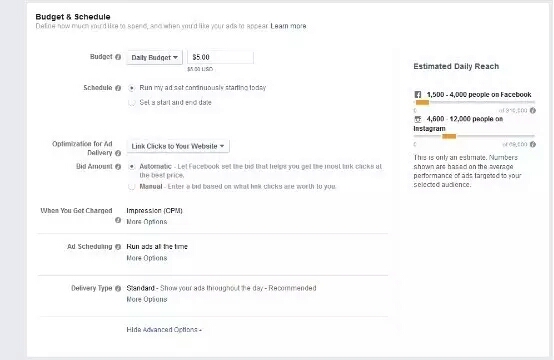Click the Instagram reach info icon
The image size is (554, 360).
pos(533,144)
